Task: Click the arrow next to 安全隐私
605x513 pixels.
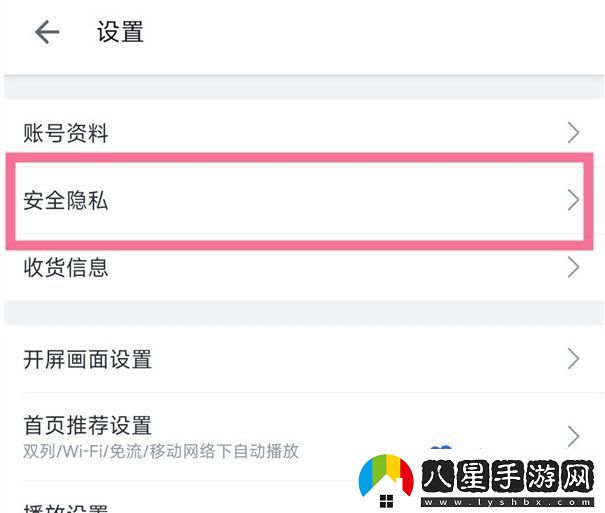Action: (x=573, y=201)
